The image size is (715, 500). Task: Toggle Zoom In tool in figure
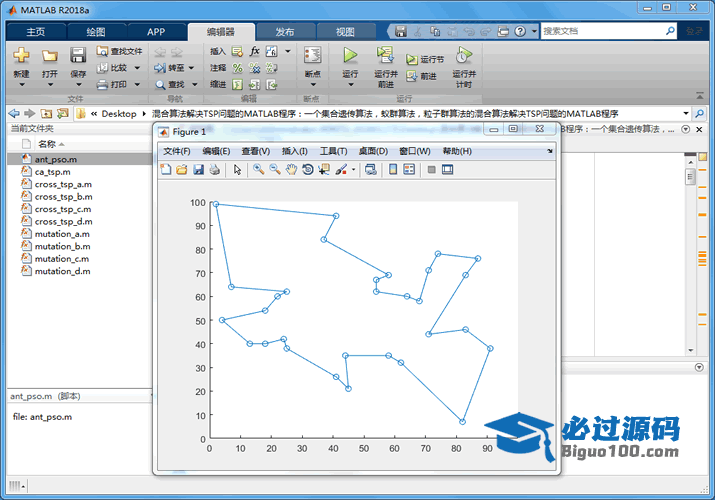[x=259, y=170]
